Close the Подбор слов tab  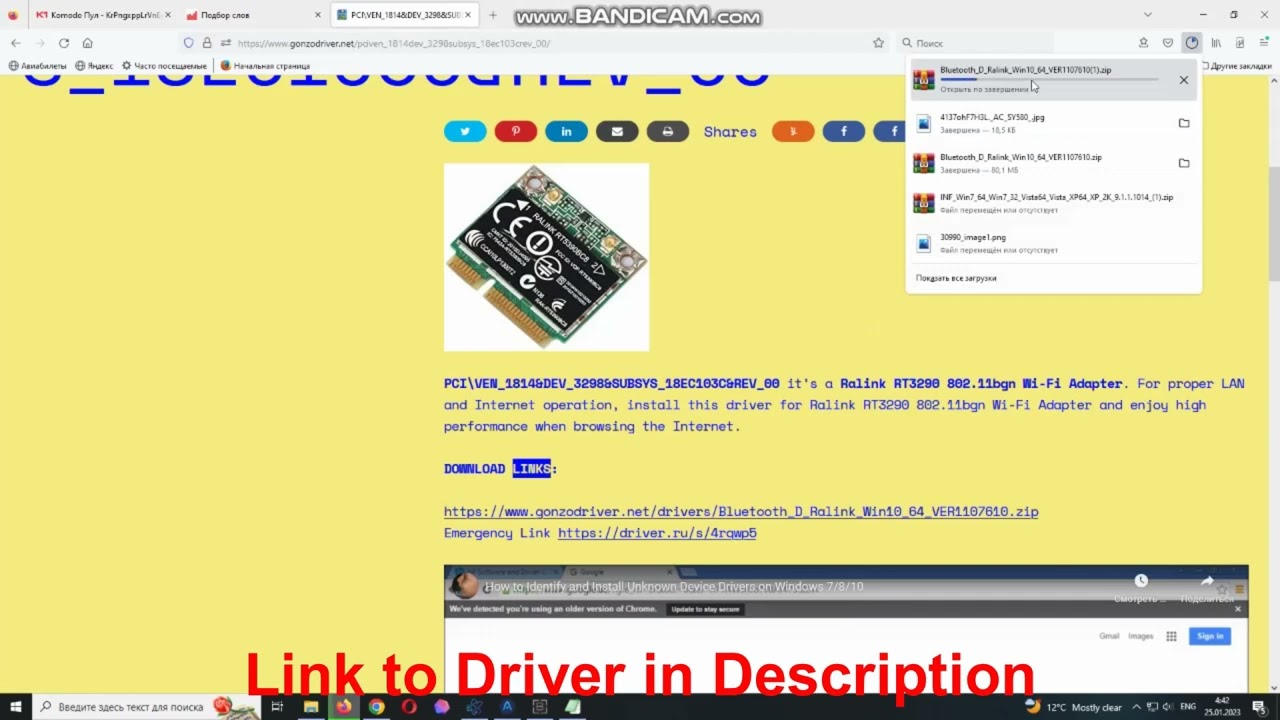pos(317,15)
